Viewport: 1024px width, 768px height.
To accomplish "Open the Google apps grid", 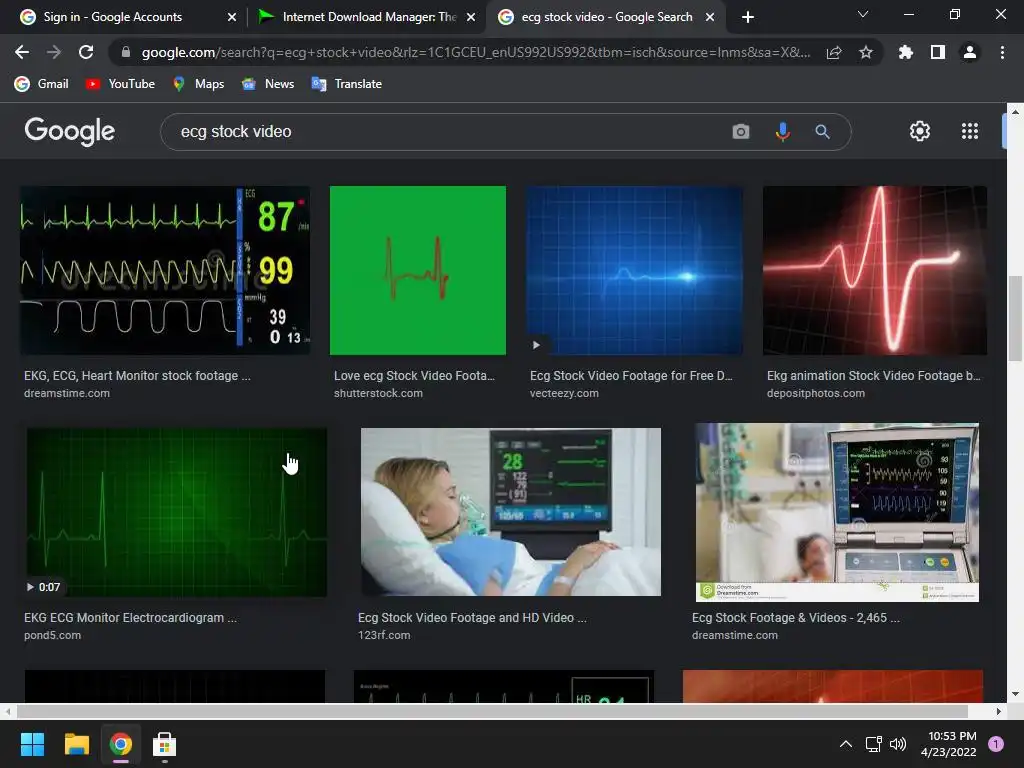I will click(x=970, y=131).
